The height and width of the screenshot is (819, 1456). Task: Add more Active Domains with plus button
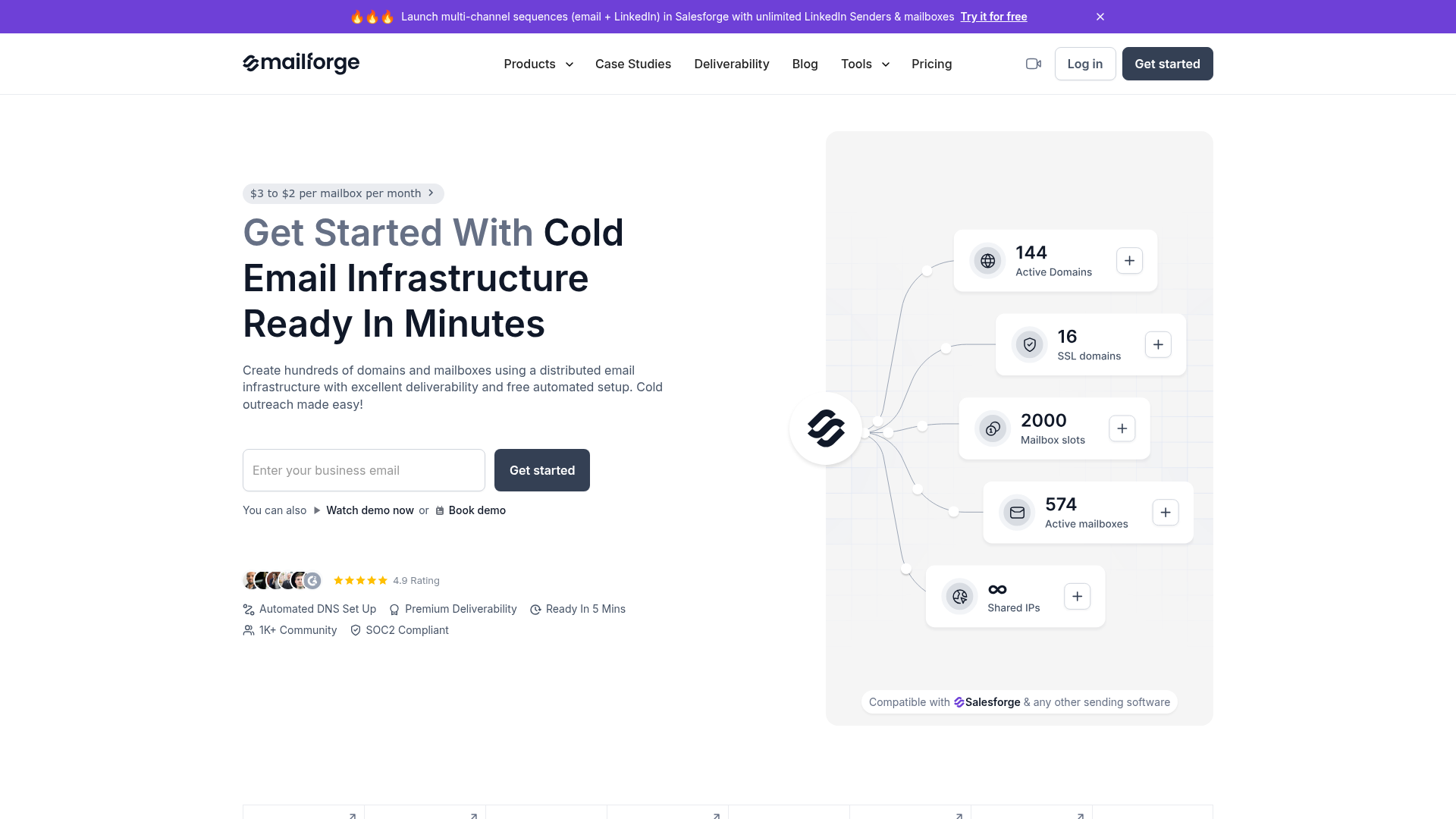(1129, 261)
